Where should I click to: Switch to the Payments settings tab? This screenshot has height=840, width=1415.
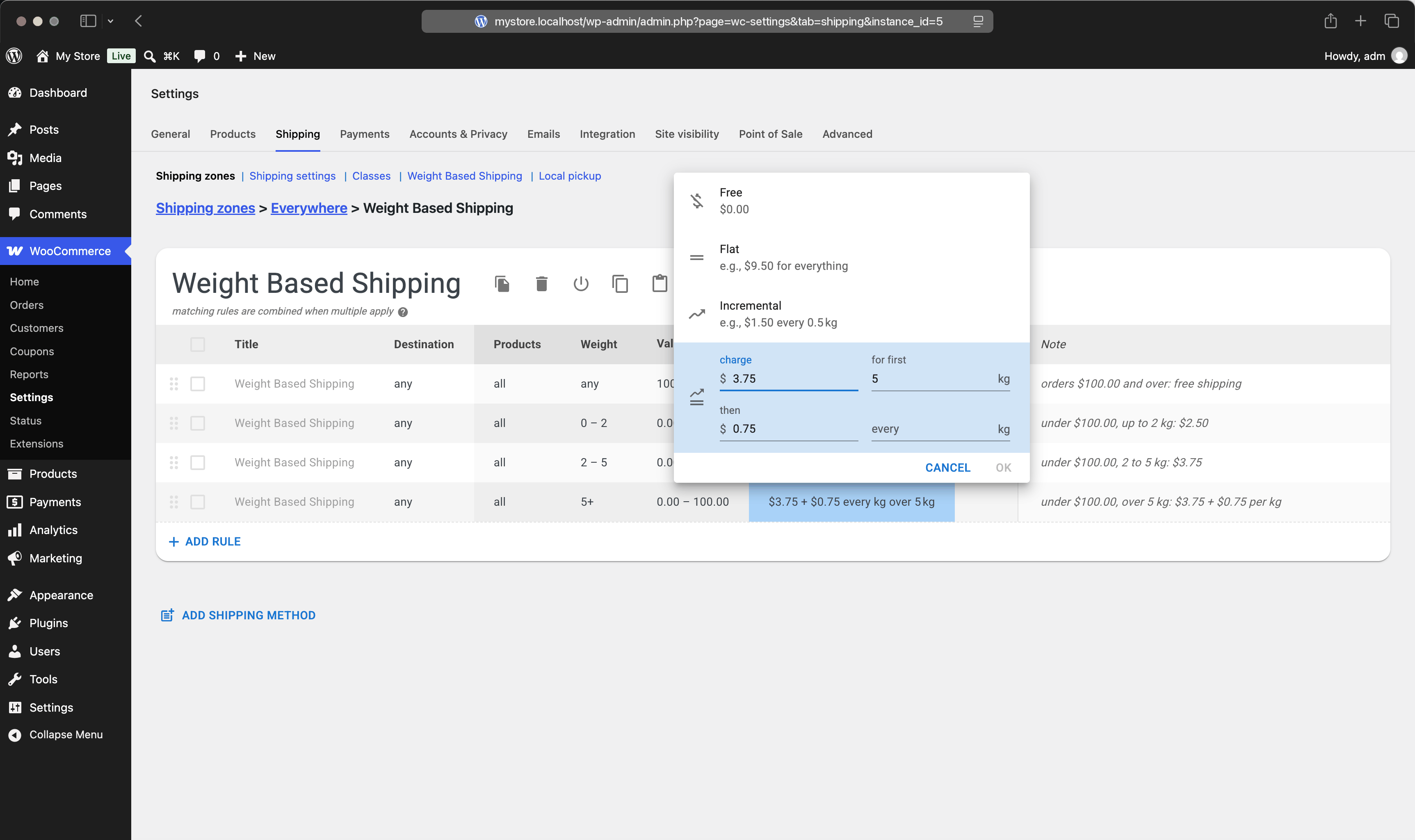pos(365,134)
